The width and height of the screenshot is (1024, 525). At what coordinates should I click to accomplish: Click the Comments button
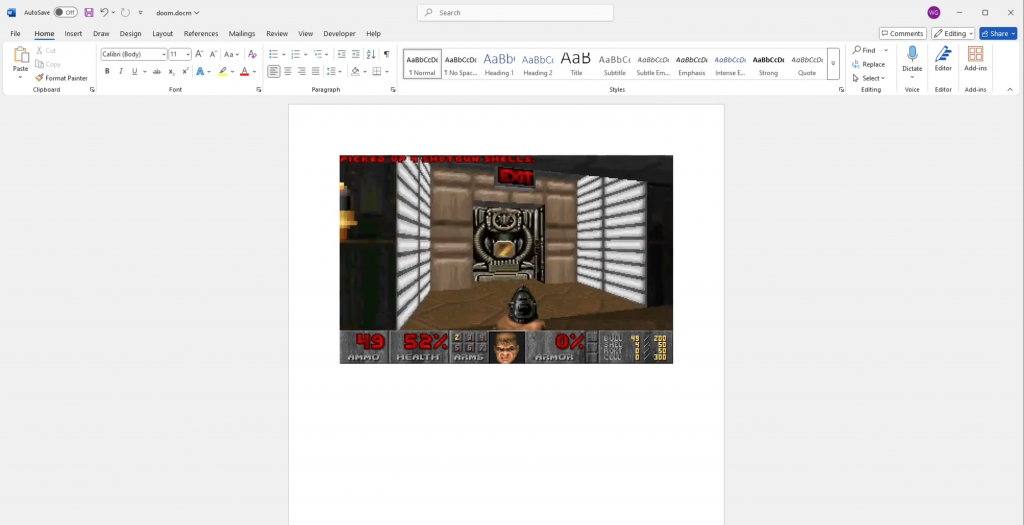[903, 33]
